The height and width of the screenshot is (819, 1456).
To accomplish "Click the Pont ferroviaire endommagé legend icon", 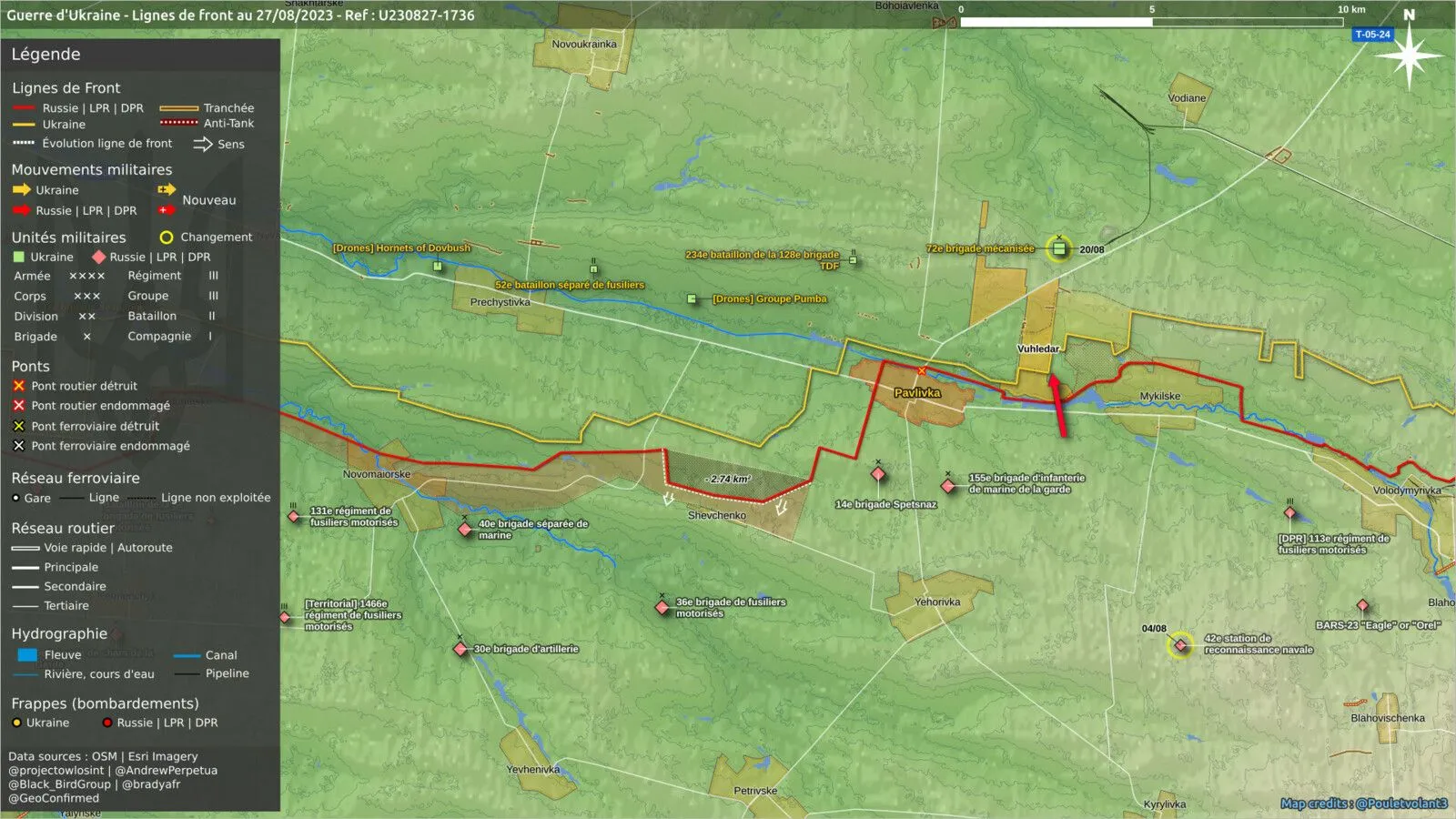I will [18, 446].
